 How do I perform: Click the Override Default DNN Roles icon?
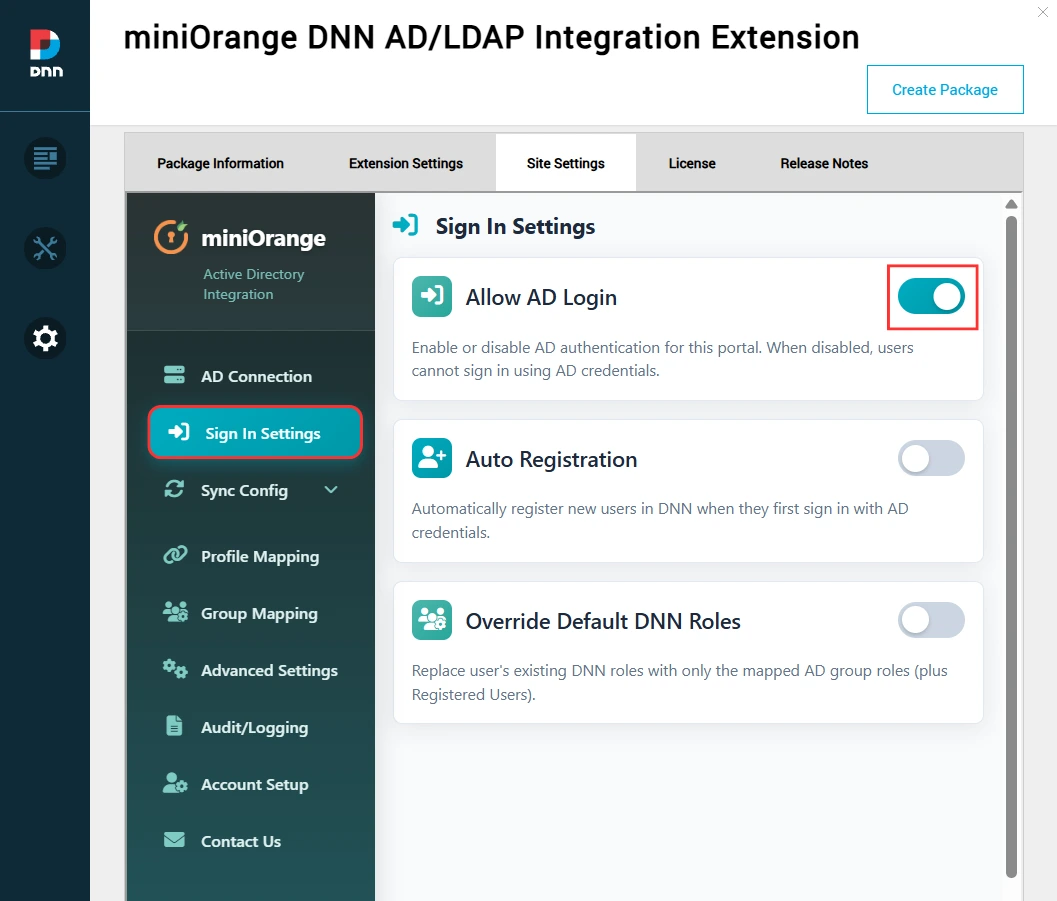[x=432, y=620]
